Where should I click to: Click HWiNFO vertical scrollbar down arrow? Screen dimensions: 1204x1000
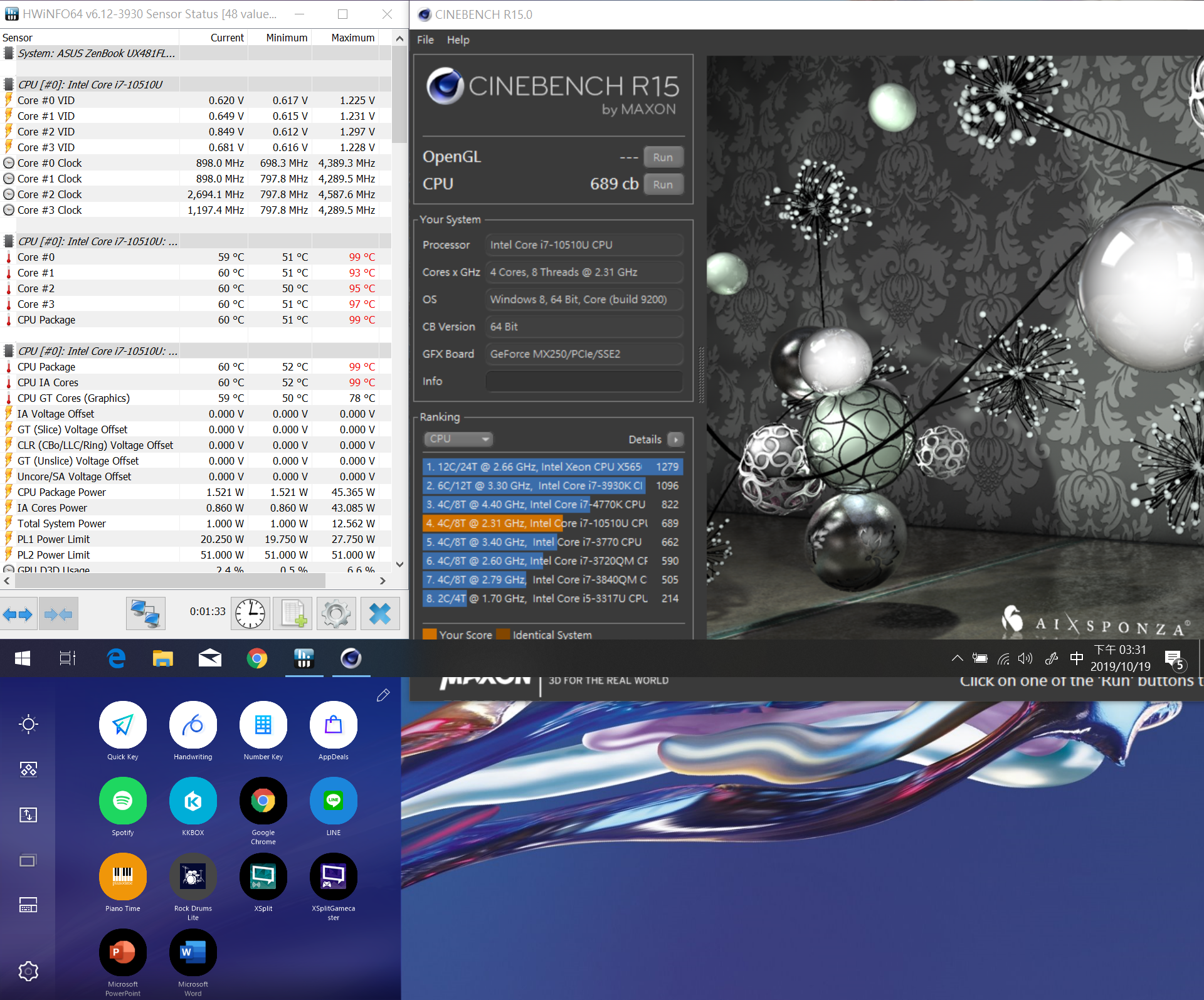[x=399, y=564]
